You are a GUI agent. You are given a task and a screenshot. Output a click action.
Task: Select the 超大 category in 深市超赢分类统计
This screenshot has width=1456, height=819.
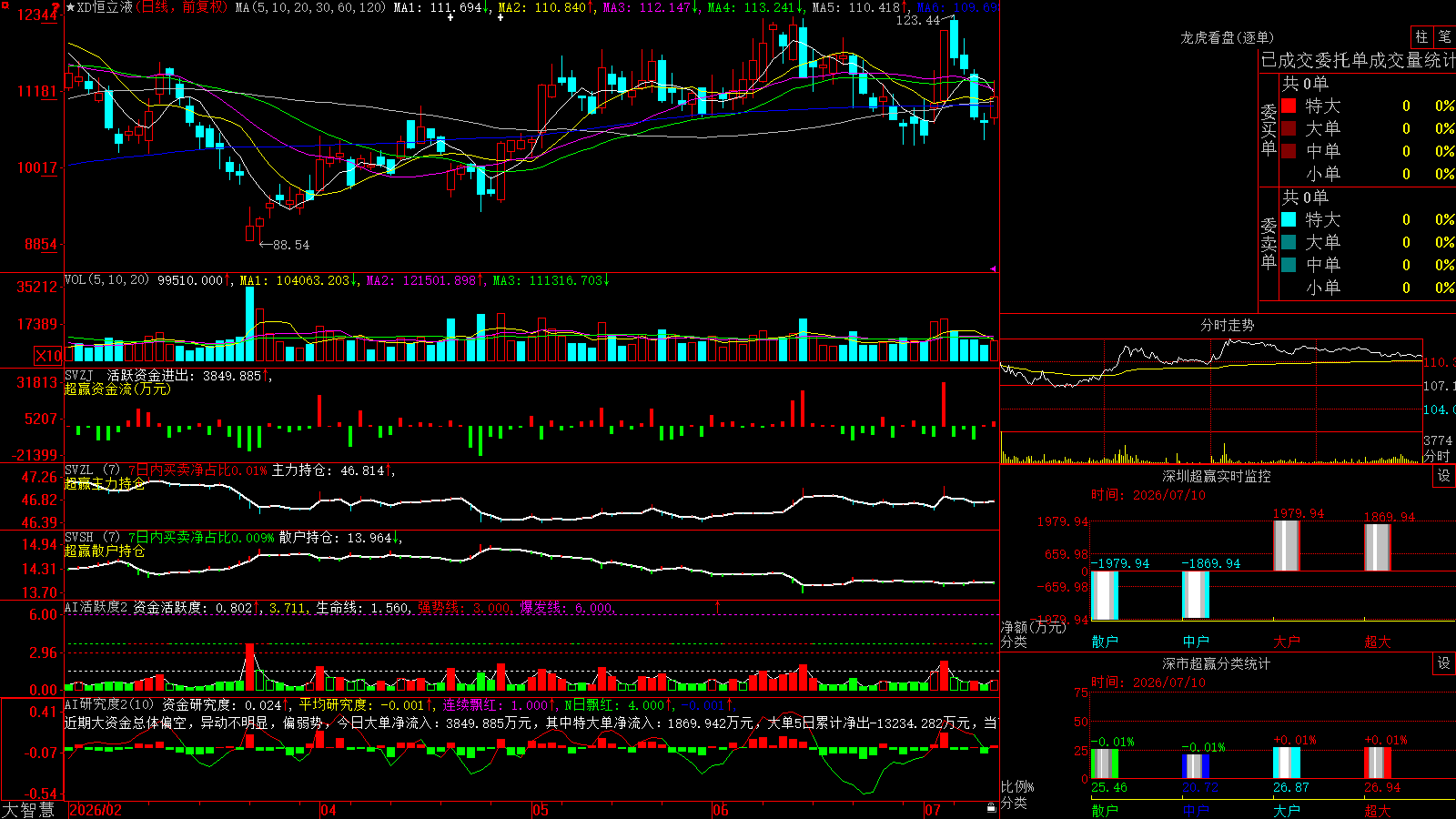(x=1378, y=810)
